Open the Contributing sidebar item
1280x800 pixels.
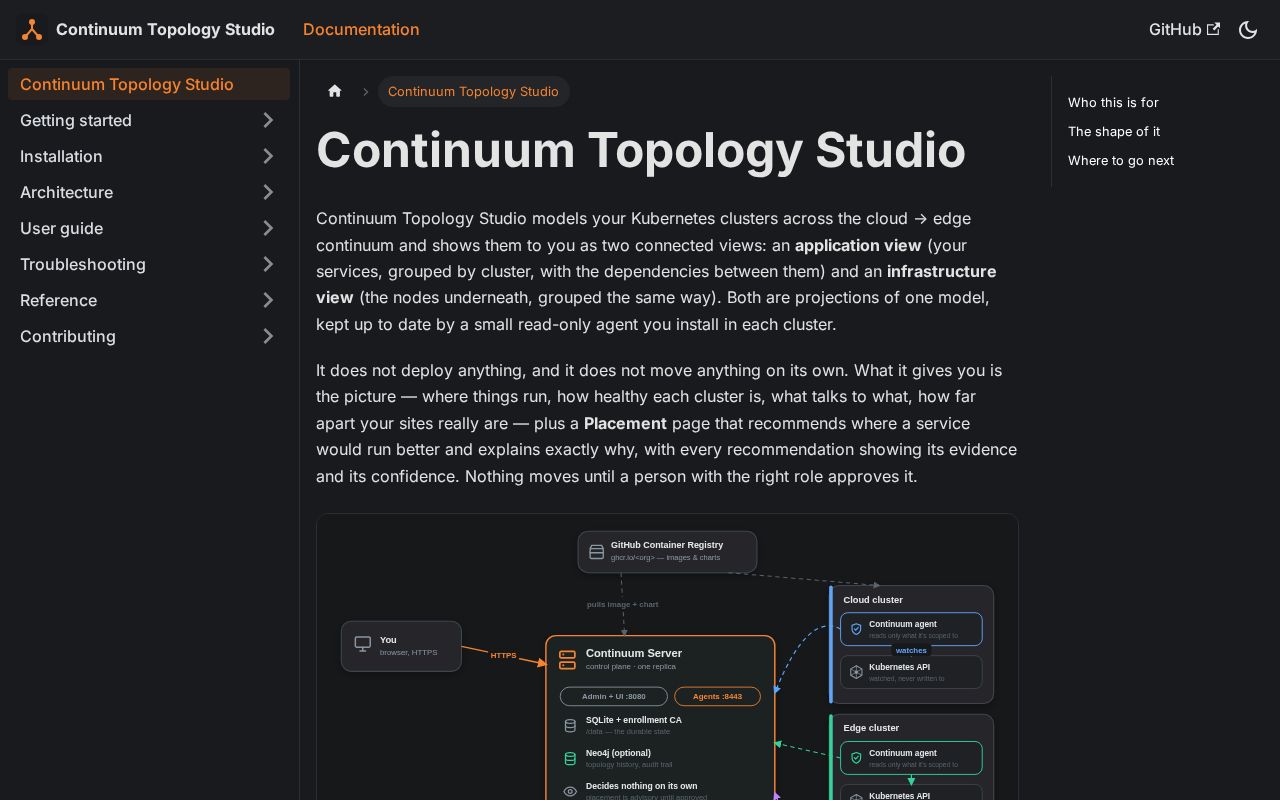click(x=149, y=336)
